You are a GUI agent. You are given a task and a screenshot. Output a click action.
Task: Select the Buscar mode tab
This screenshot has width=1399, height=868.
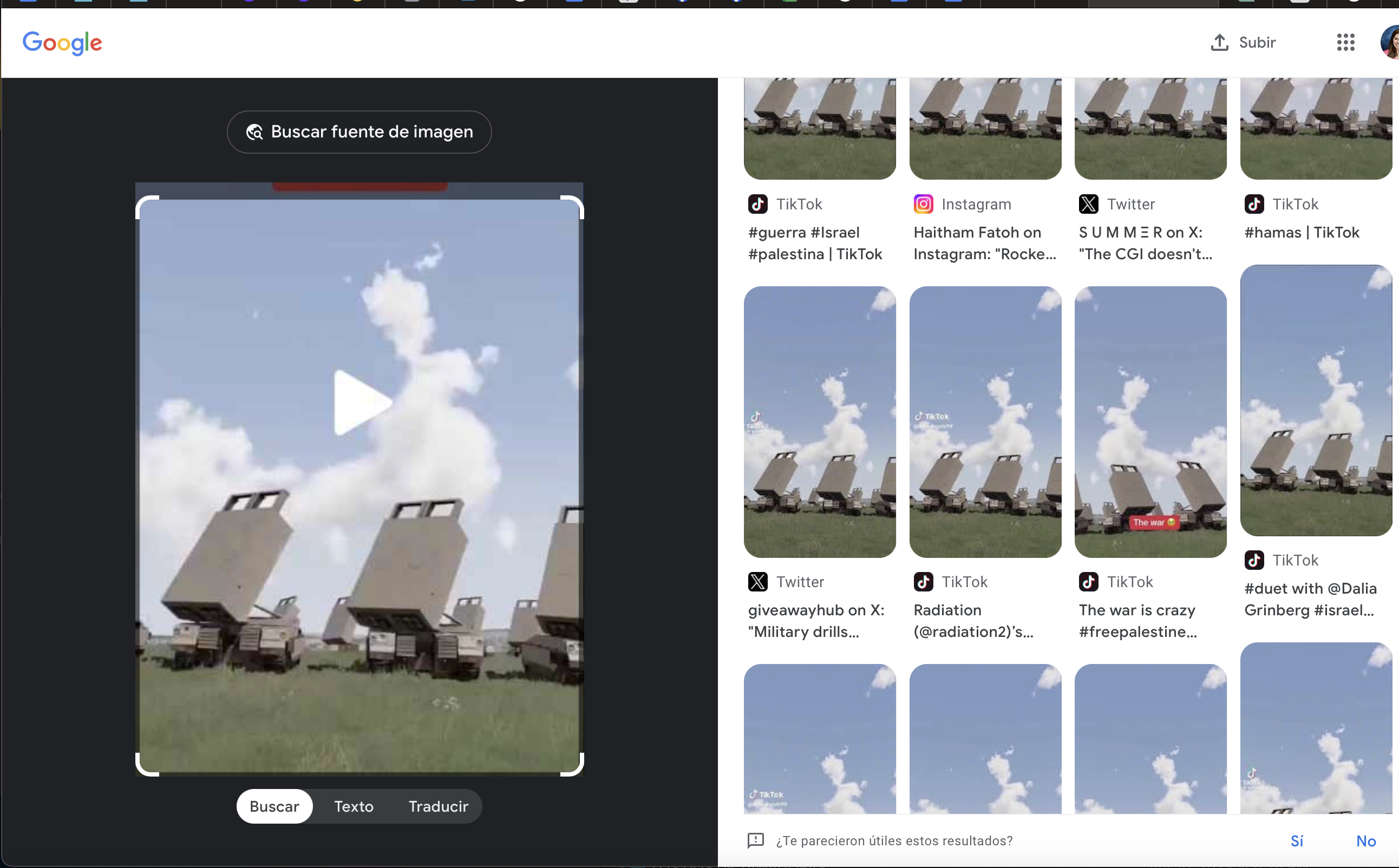point(274,806)
